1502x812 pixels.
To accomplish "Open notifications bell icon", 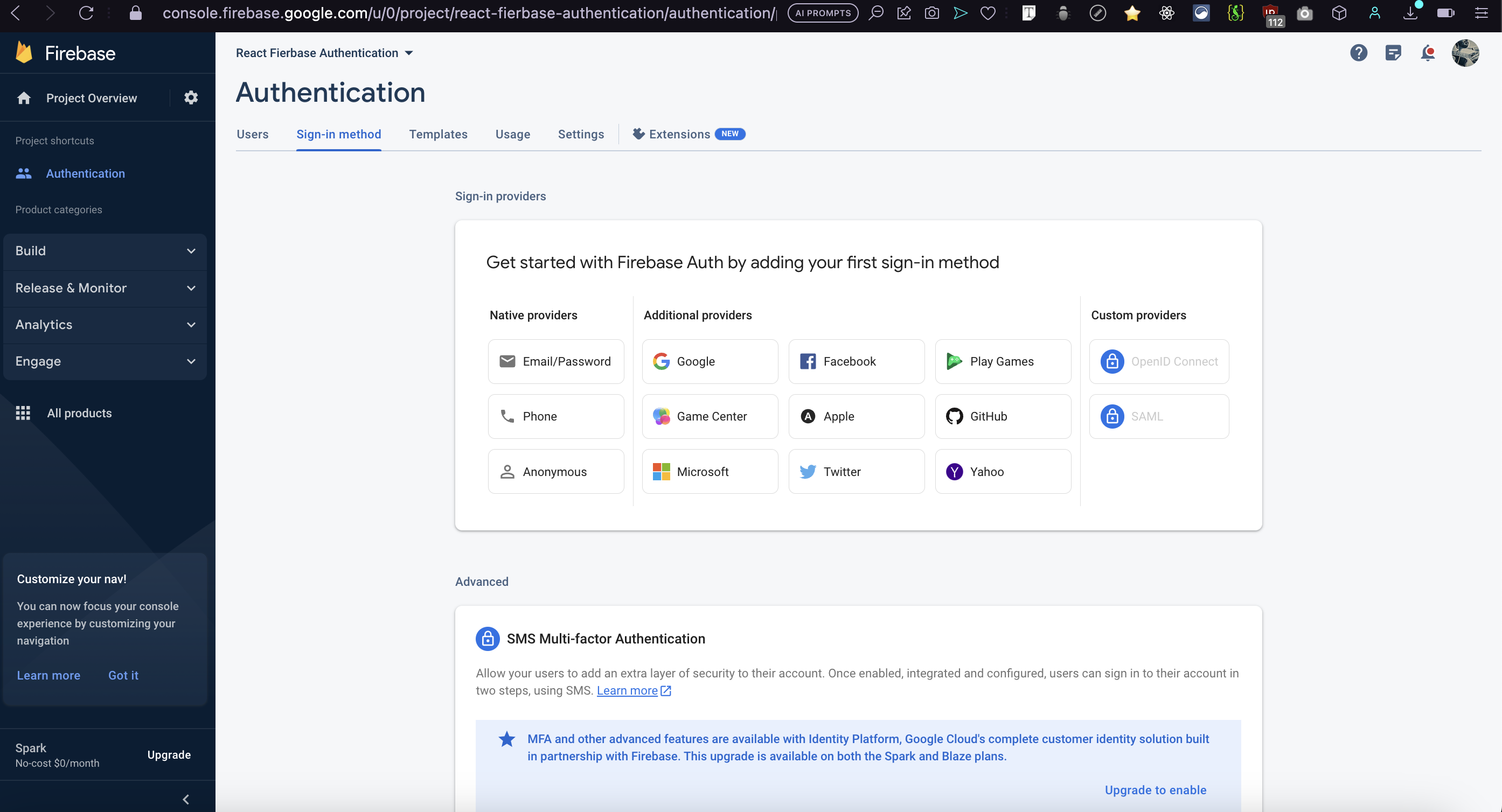I will 1427,53.
